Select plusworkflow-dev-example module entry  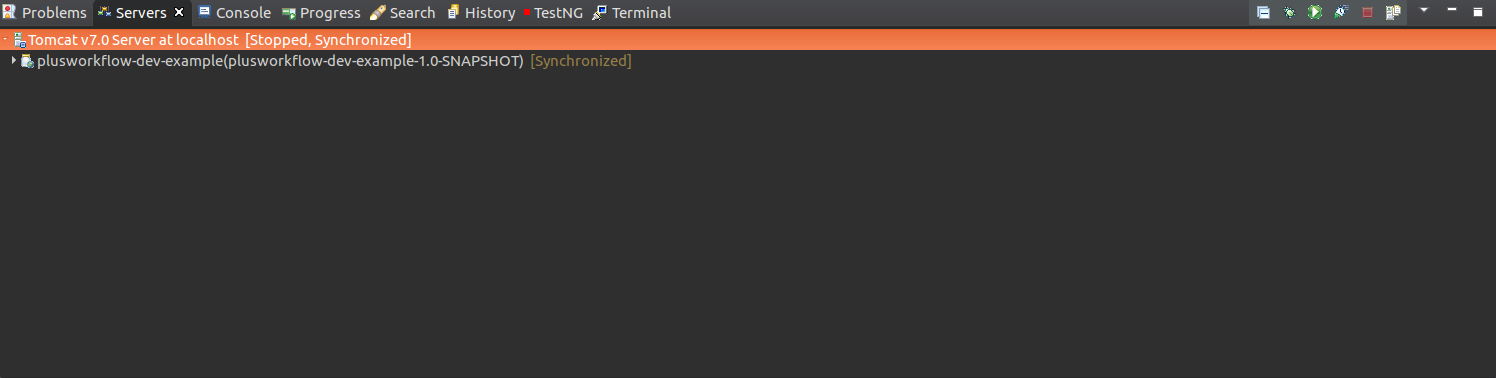click(280, 61)
